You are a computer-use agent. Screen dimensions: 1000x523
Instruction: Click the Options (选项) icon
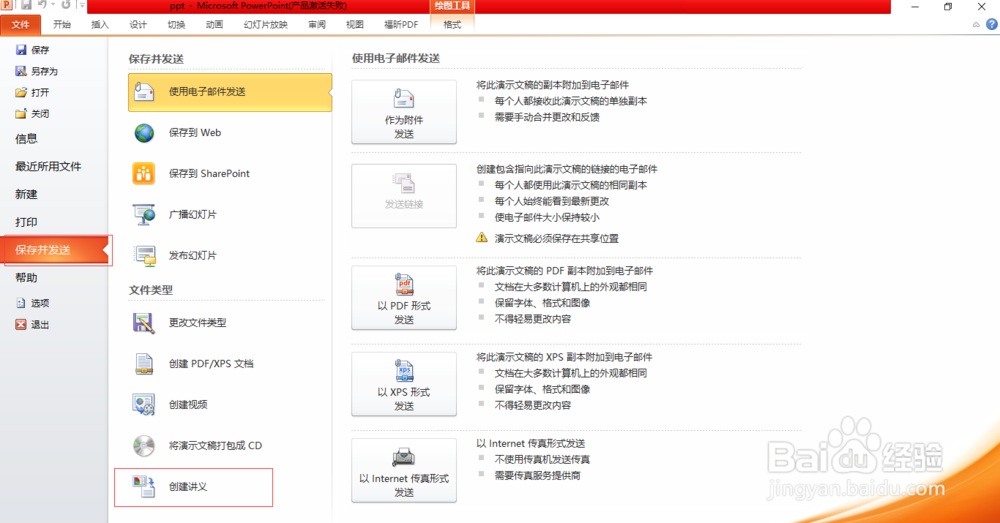point(21,303)
